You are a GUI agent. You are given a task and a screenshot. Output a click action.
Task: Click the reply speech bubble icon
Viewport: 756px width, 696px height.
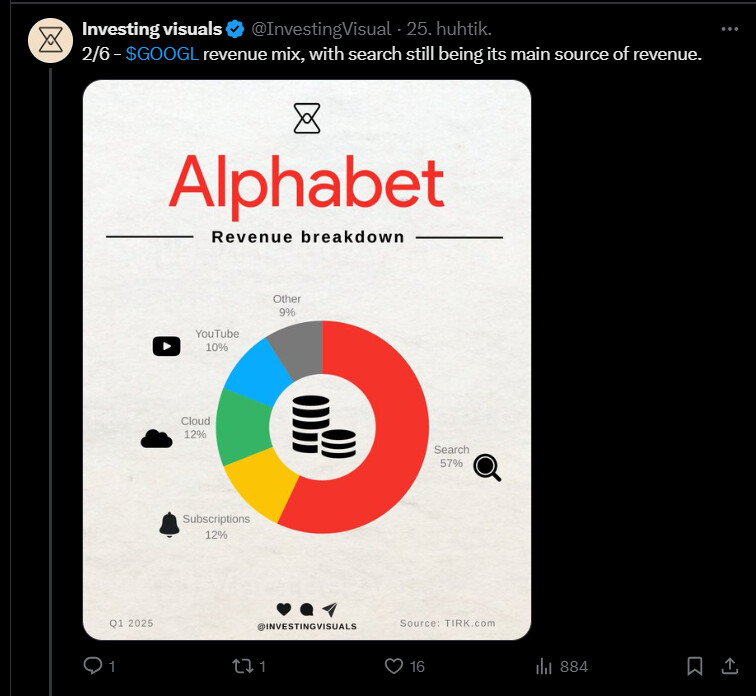[93, 666]
